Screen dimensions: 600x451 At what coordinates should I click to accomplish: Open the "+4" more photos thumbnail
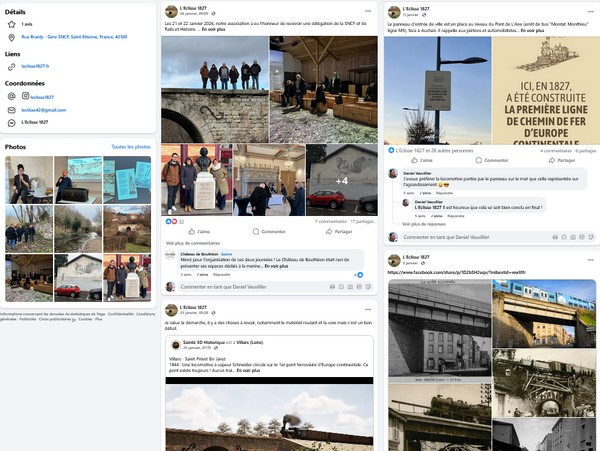pyautogui.click(x=341, y=181)
